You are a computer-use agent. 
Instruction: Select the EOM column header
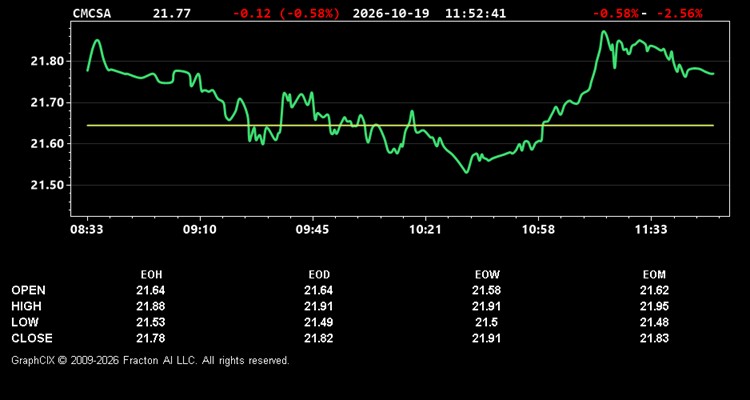654,275
